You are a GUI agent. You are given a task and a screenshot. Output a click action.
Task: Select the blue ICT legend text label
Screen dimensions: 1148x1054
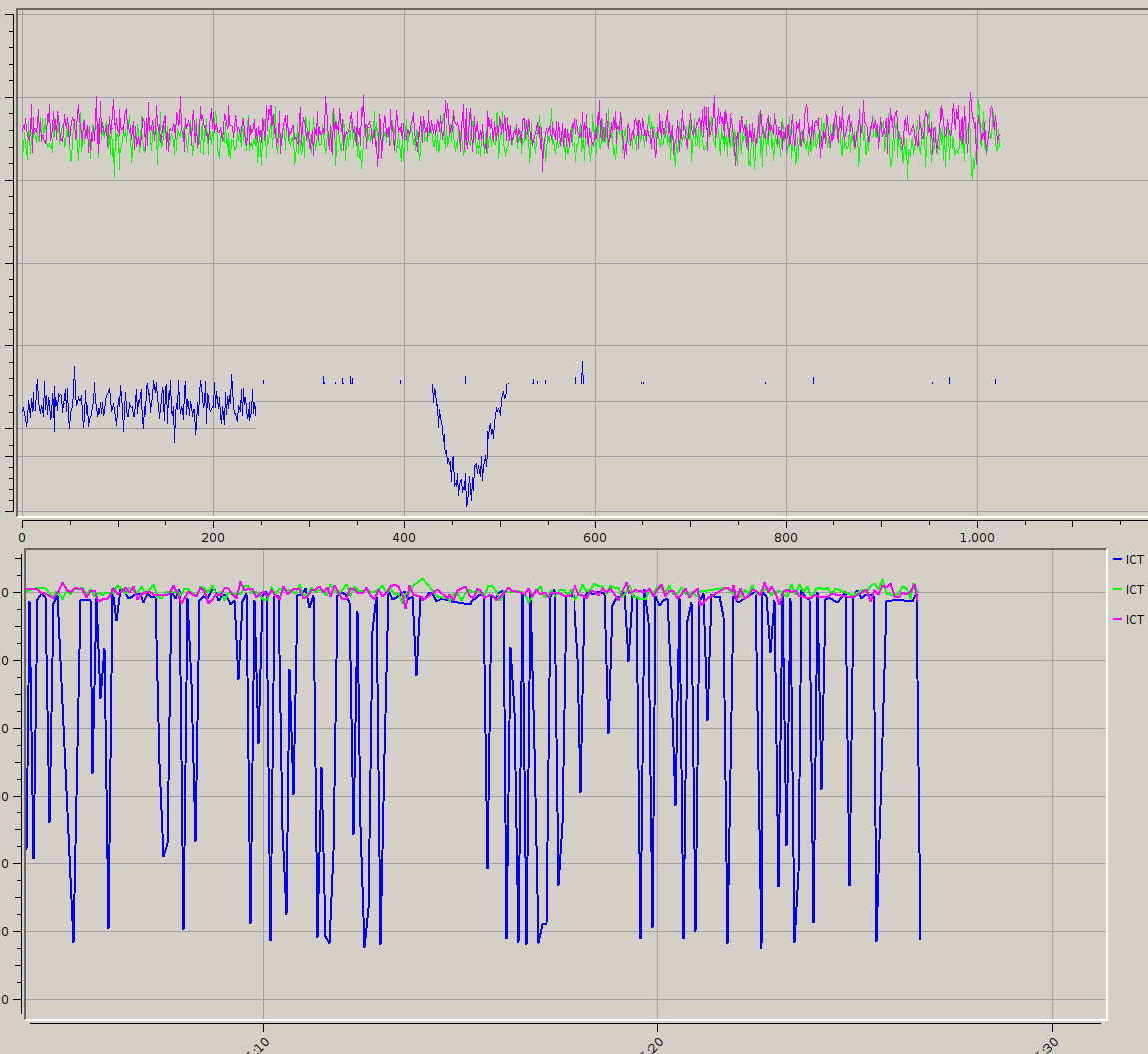tap(1135, 560)
